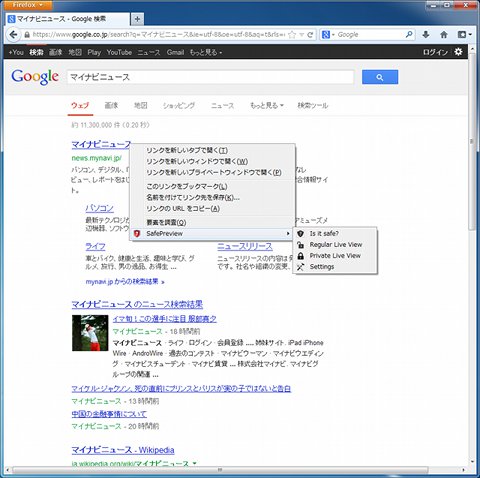Open the 'マイナビニュース - Wikipedia' result
Viewport: 480px width, 478px height.
click(123, 450)
